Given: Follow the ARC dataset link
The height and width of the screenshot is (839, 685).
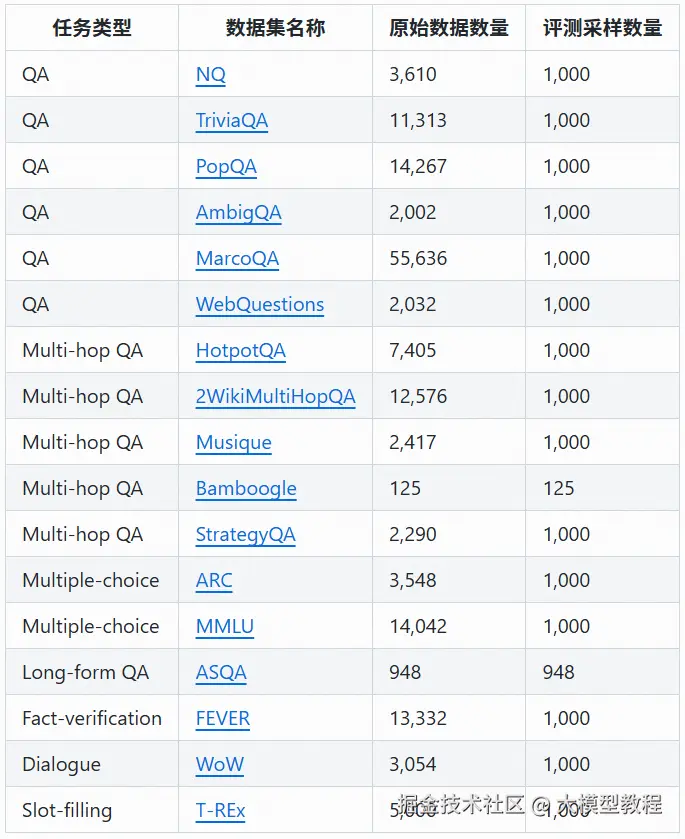Looking at the screenshot, I should click(x=214, y=581).
